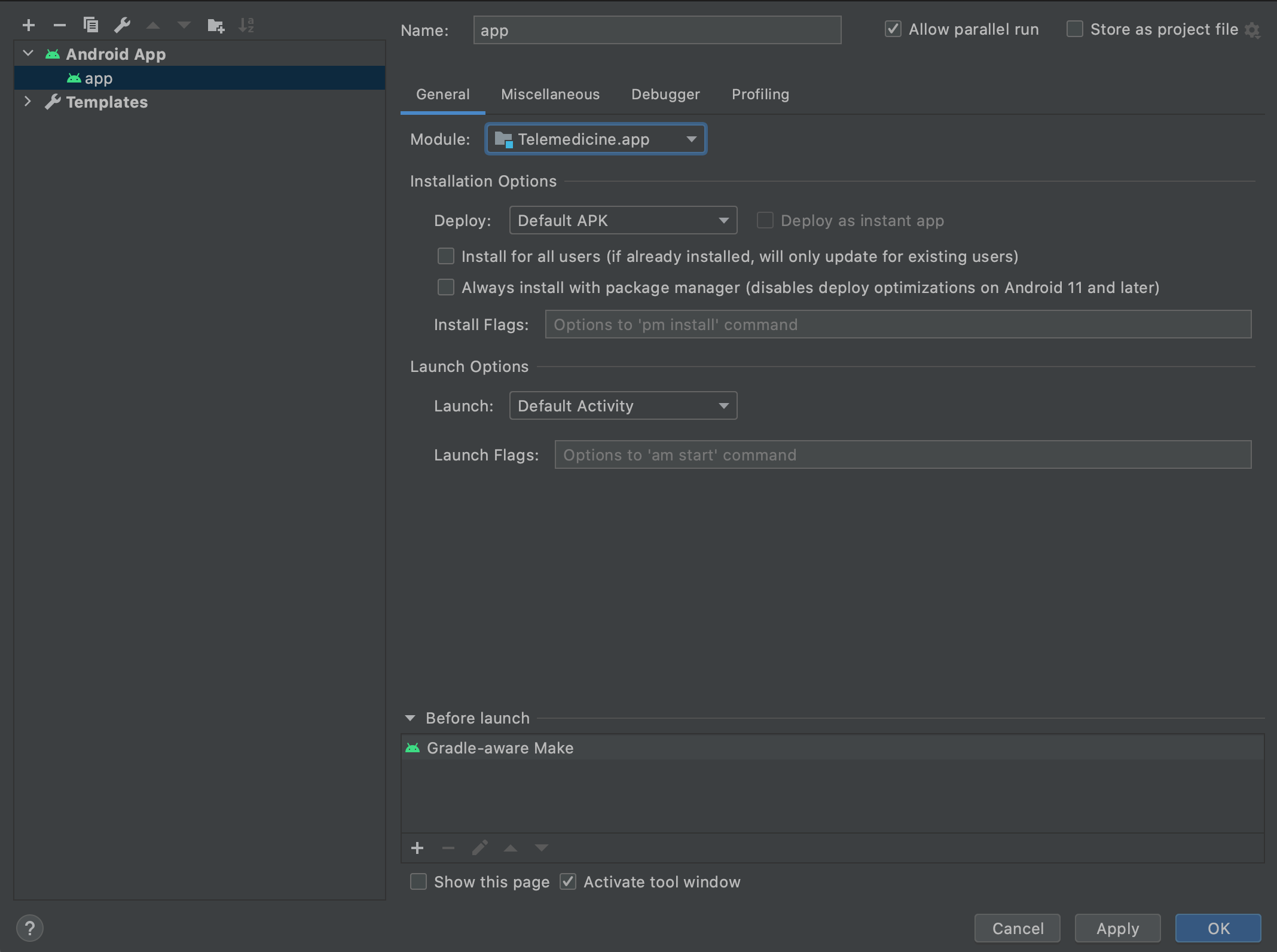Open the Deploy dropdown set to Default APK
The height and width of the screenshot is (952, 1277).
pyautogui.click(x=623, y=221)
